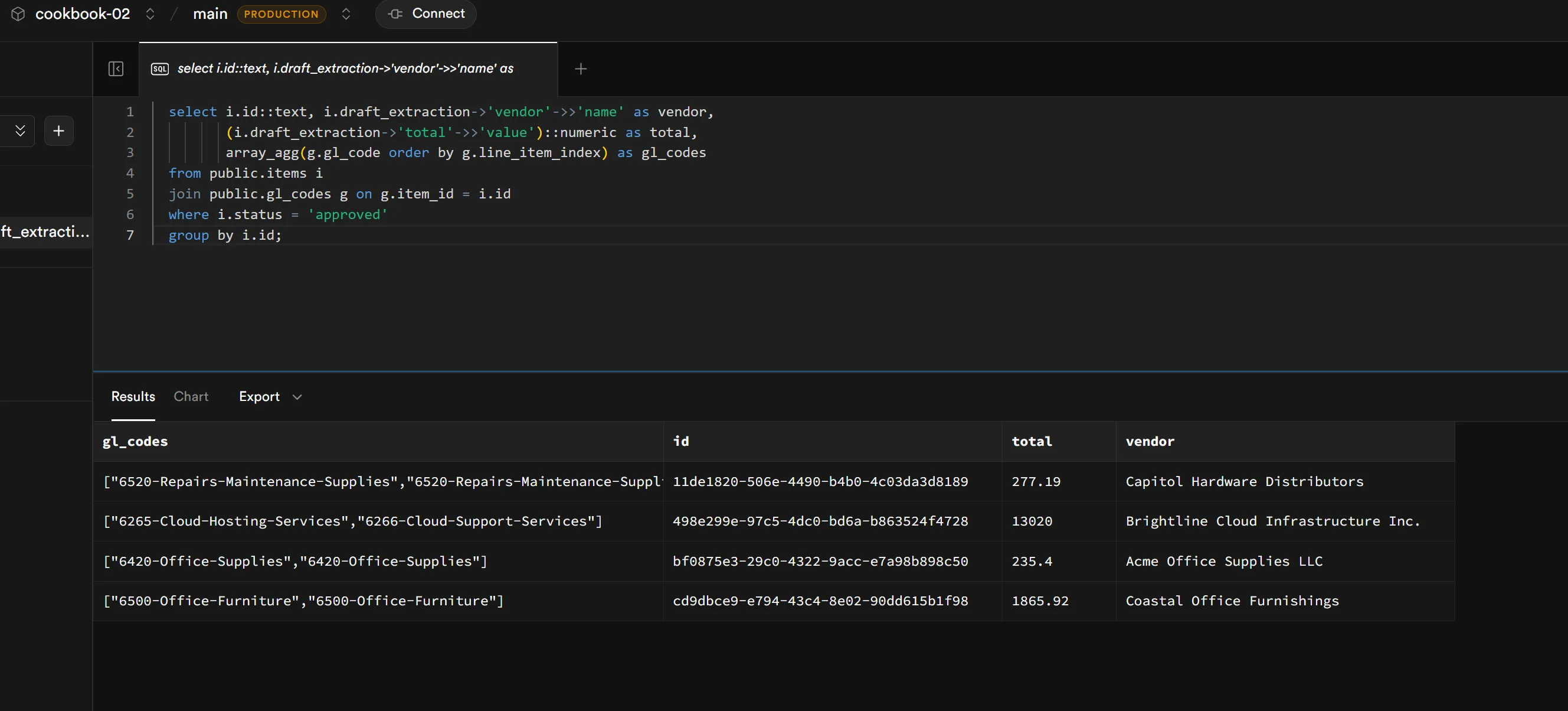
Task: Click the Connect button
Action: (x=426, y=14)
